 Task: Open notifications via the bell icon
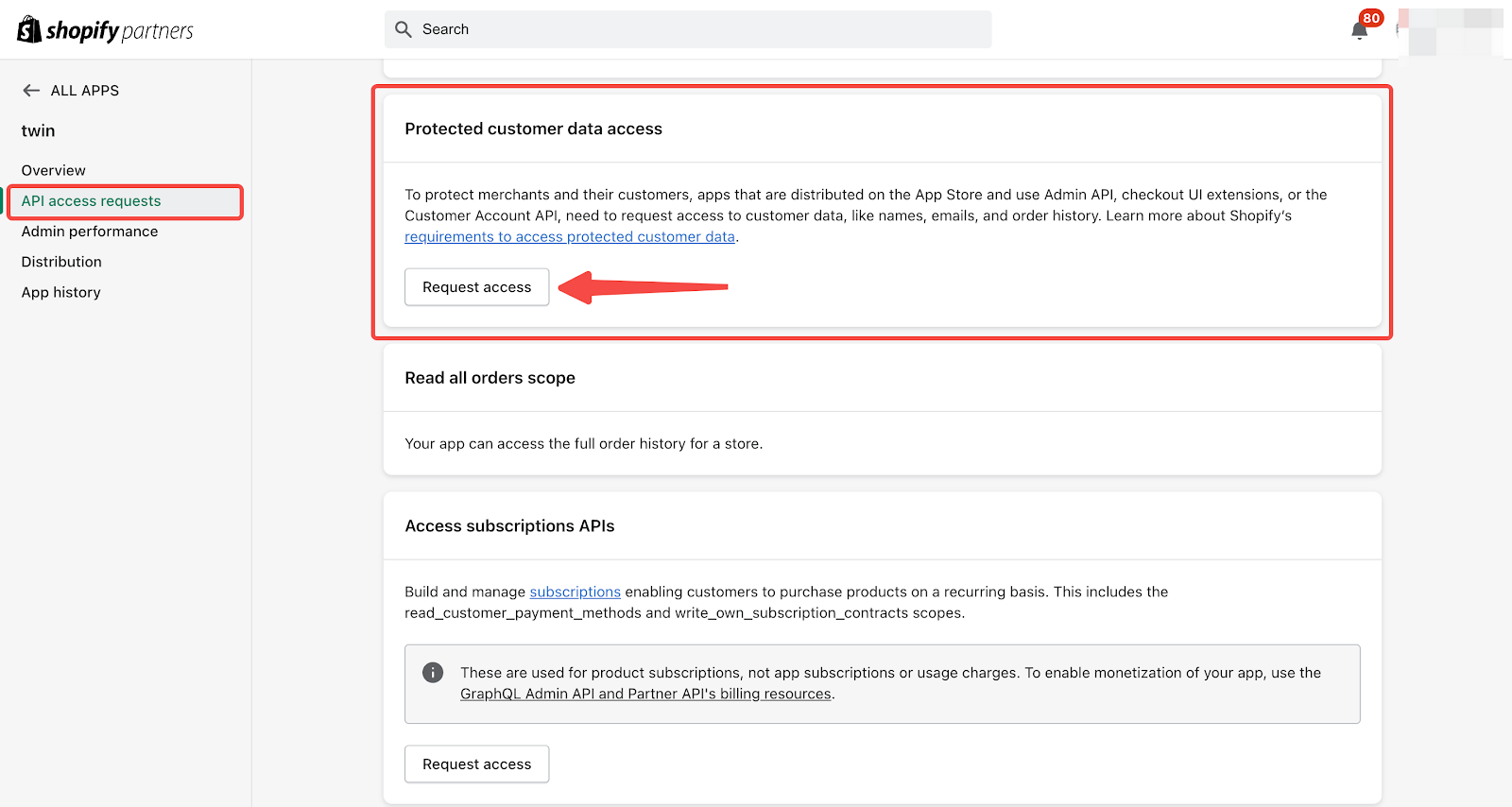1359,30
